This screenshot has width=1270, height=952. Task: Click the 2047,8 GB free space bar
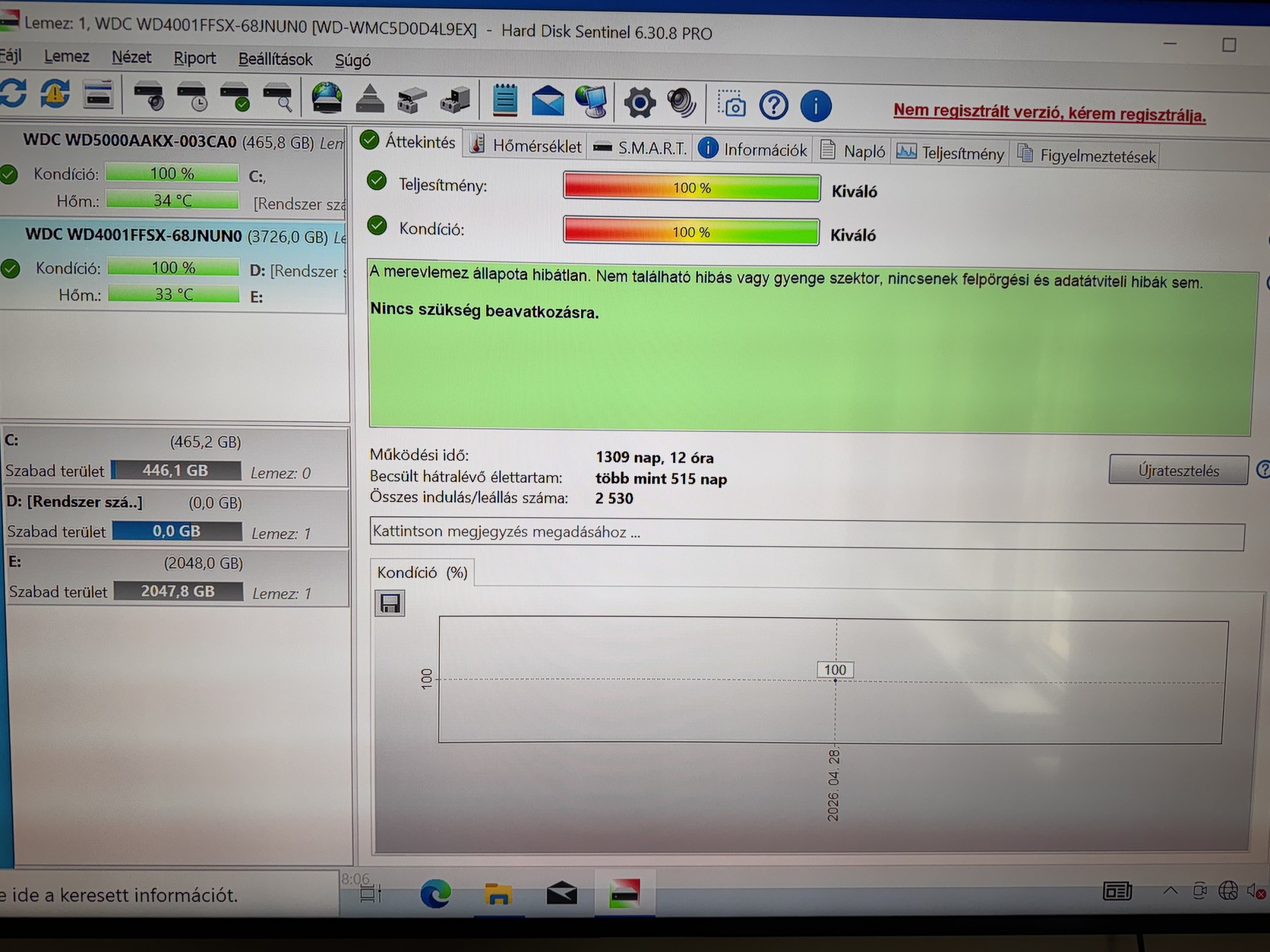(178, 591)
